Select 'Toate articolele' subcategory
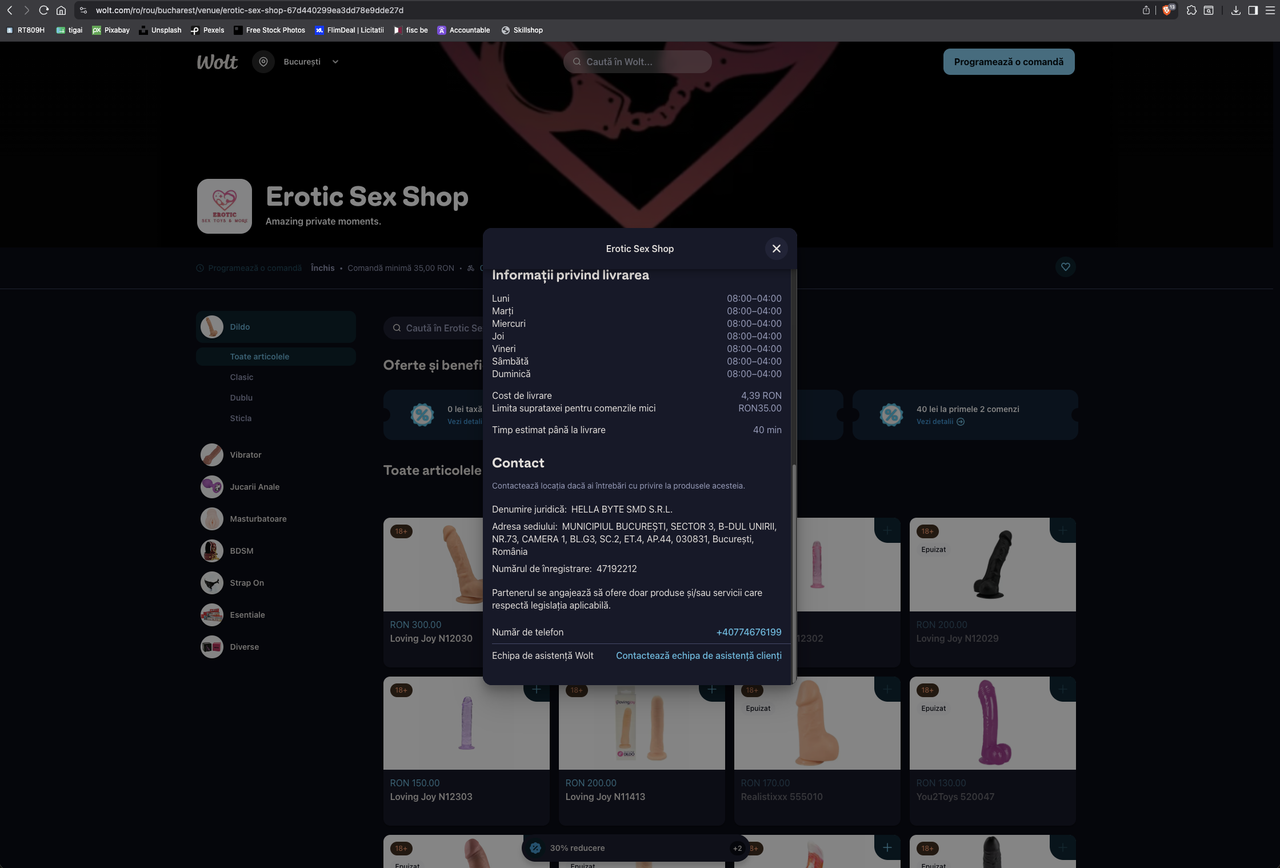1280x868 pixels. pos(276,357)
